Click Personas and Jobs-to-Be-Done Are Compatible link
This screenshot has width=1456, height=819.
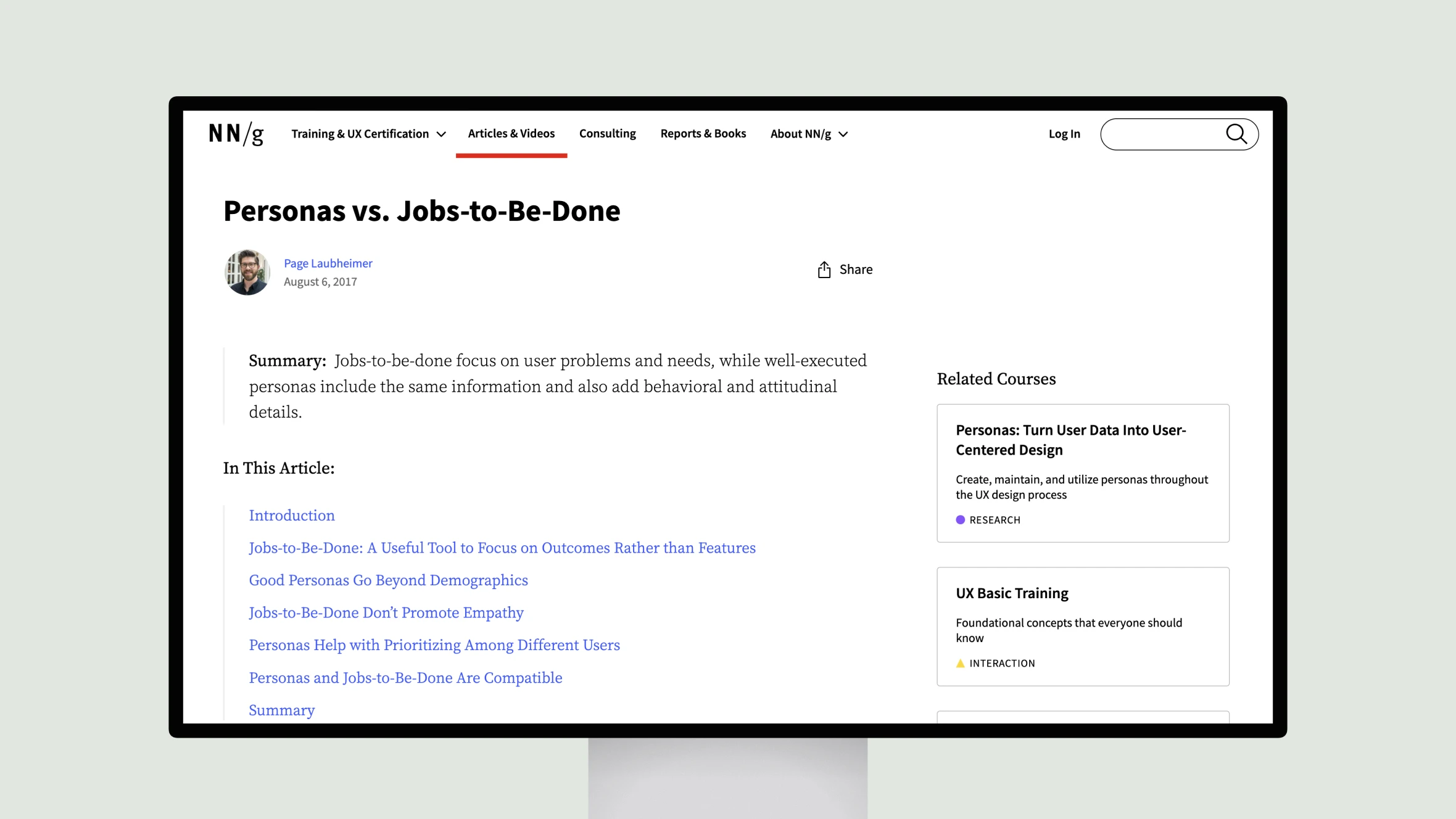[405, 677]
